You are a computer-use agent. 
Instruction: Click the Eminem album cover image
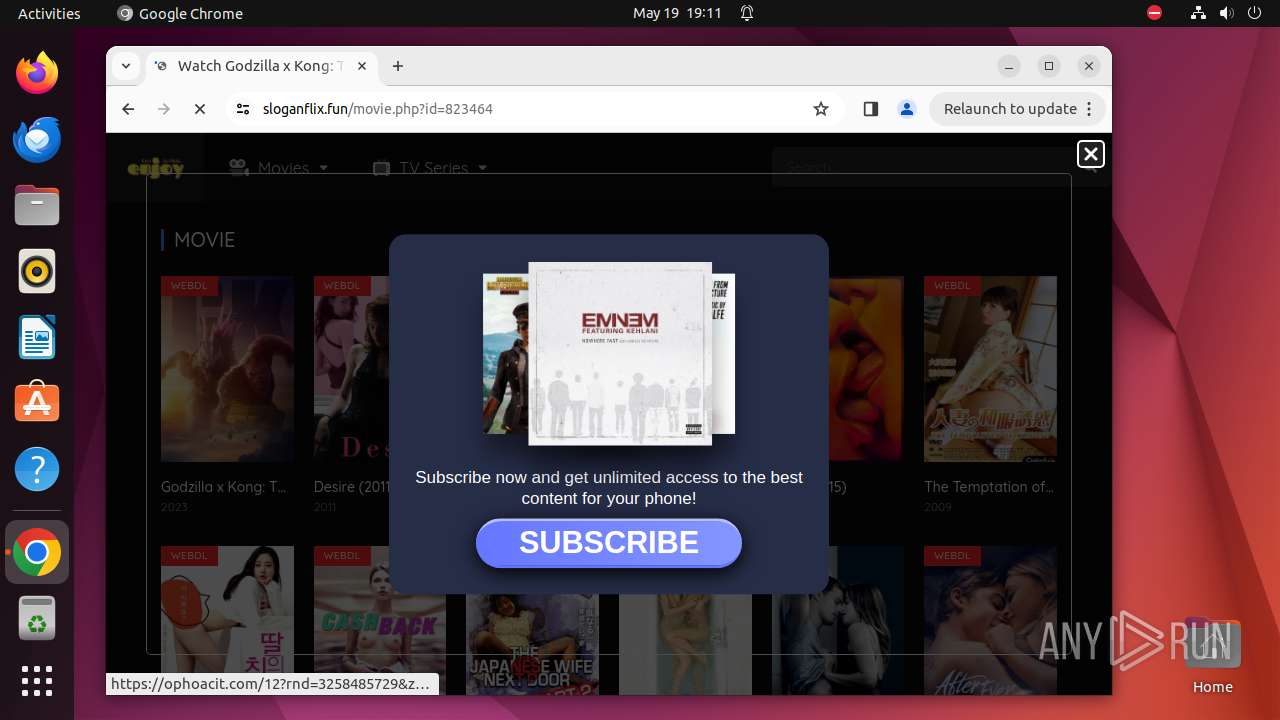tap(620, 354)
